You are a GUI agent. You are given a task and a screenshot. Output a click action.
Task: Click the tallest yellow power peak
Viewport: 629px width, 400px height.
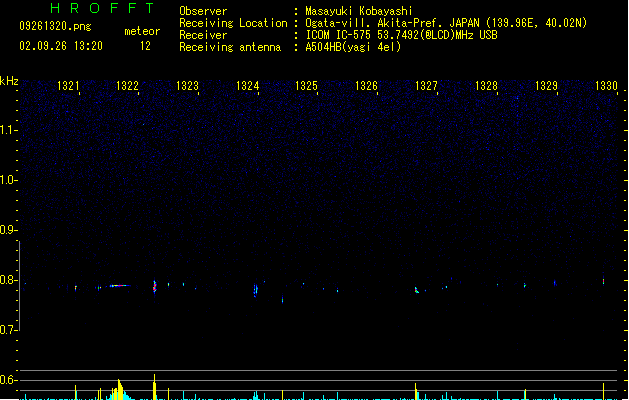click(x=154, y=387)
